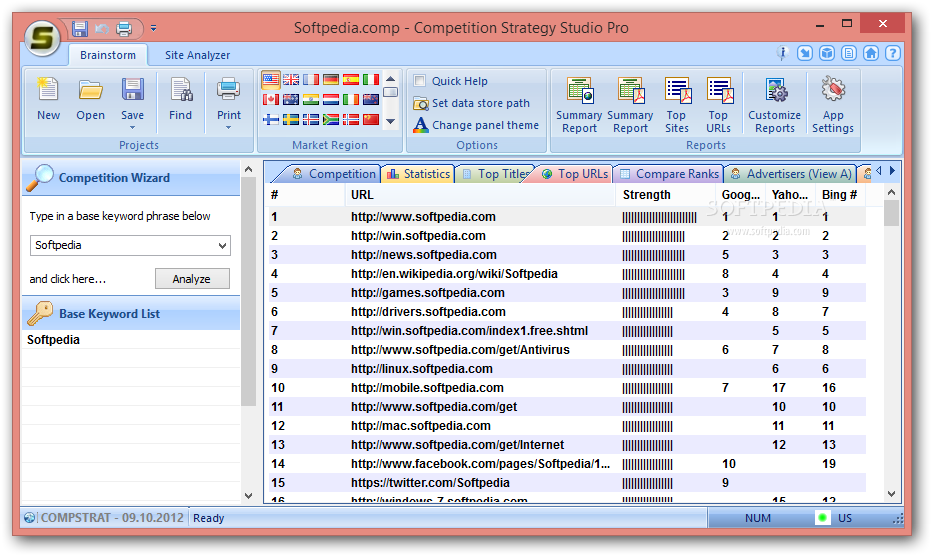Select the Canada flag region
The image size is (932, 556).
tap(271, 100)
